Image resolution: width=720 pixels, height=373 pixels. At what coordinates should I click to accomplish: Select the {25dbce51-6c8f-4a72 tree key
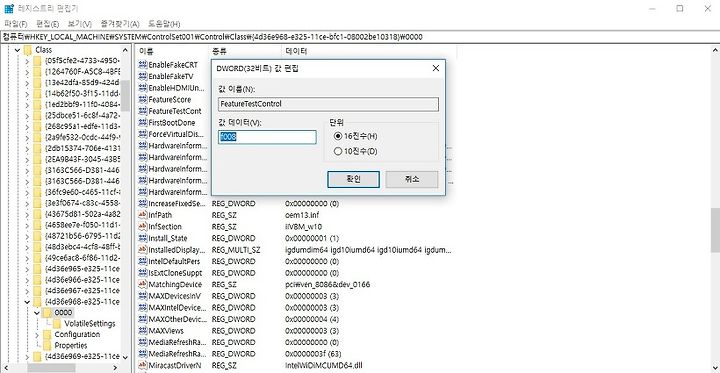point(83,115)
